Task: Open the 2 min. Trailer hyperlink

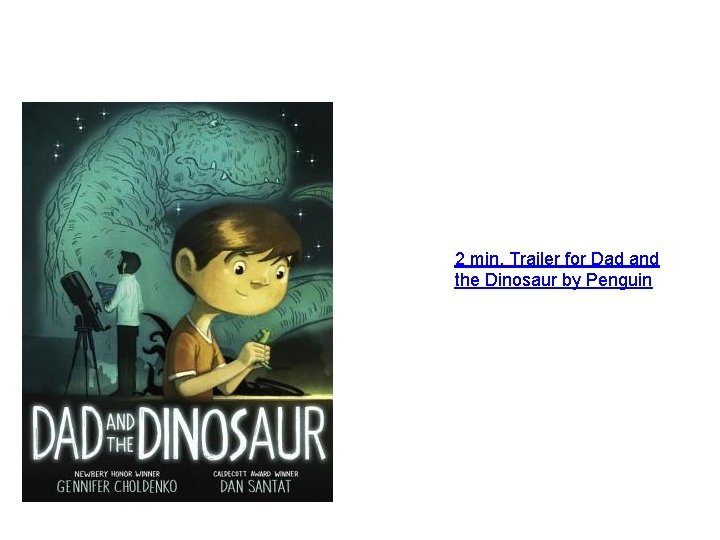Action: 557,270
